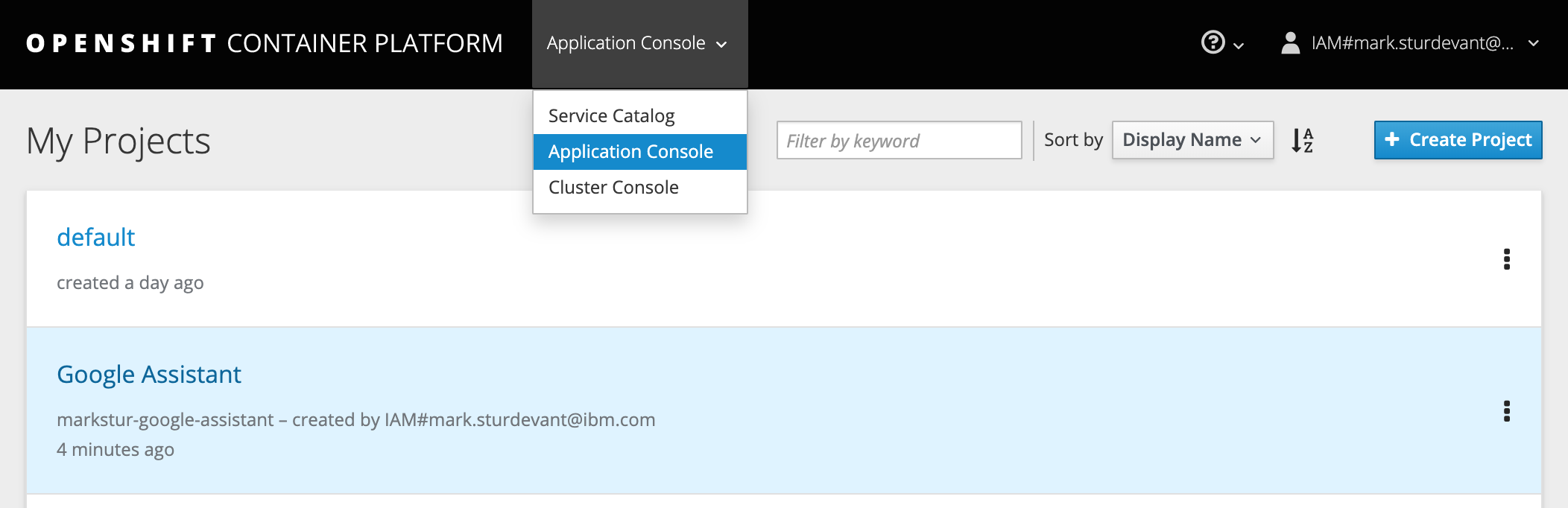Open the Display Name sort dropdown
1568x508 pixels.
1192,140
